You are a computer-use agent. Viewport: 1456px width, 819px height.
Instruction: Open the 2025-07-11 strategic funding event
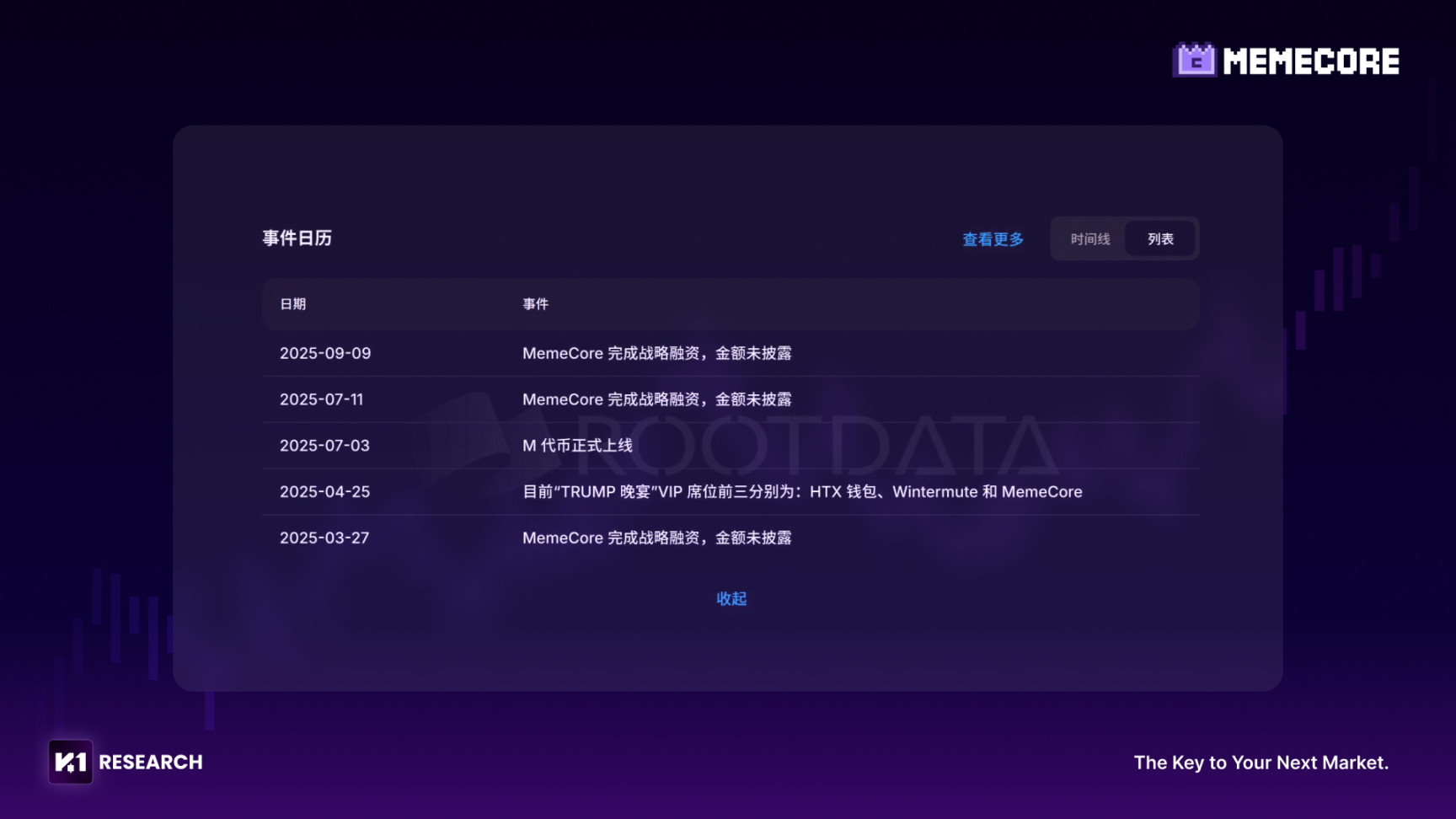[656, 399]
